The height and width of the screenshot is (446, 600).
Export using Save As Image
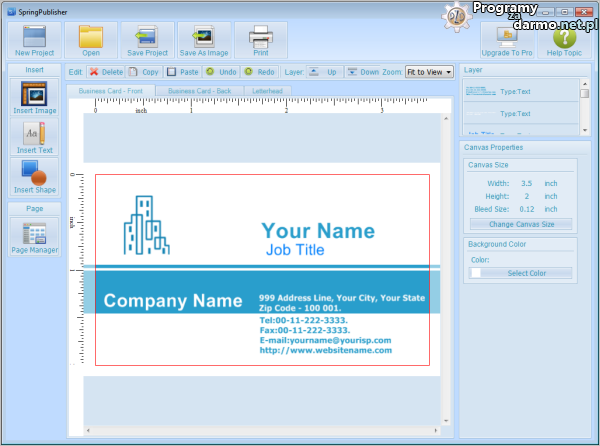pyautogui.click(x=204, y=39)
